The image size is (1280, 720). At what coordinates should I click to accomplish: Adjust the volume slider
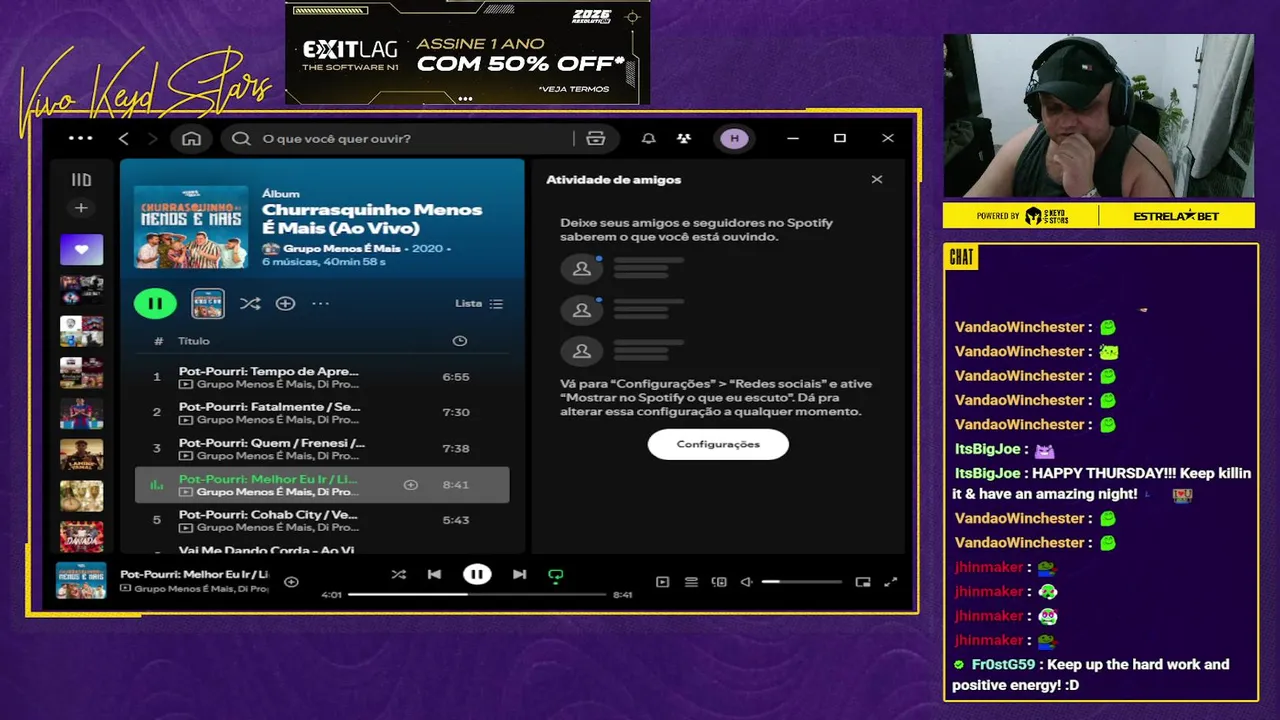pos(801,582)
